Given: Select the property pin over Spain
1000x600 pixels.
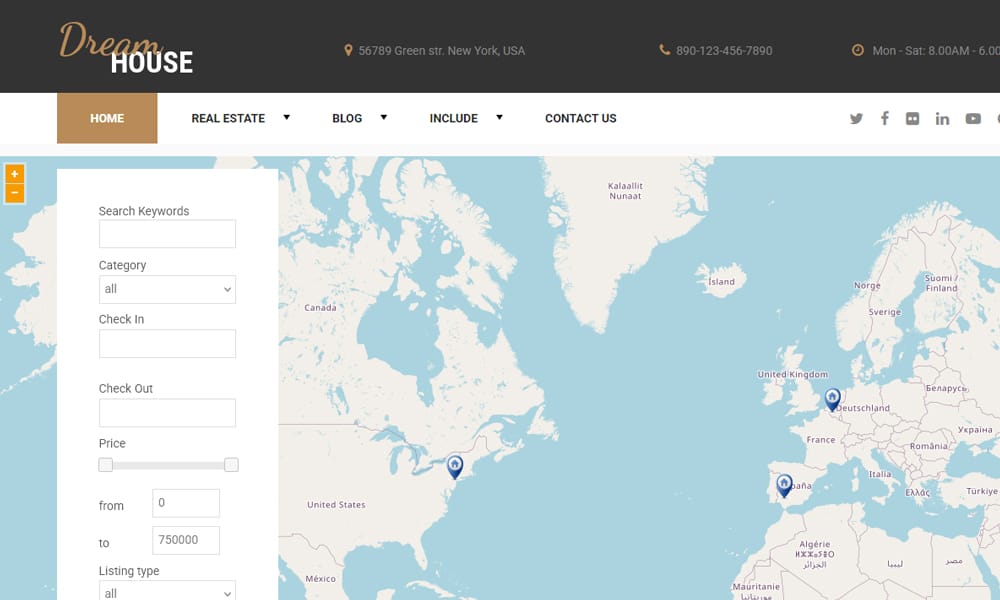Looking at the screenshot, I should coord(784,485).
